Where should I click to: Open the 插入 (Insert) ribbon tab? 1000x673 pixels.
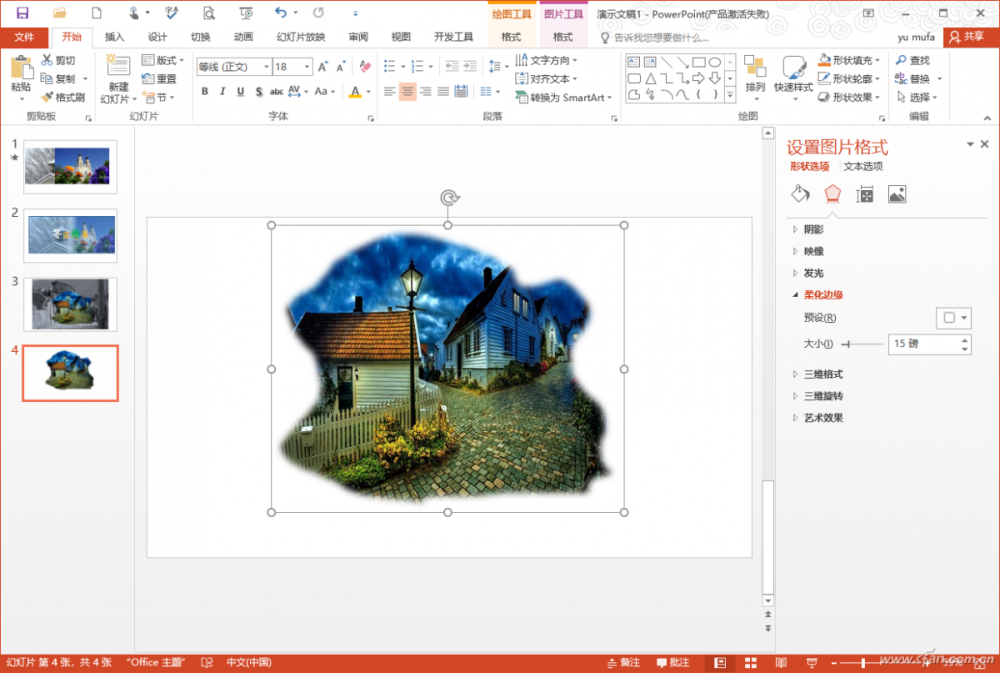click(x=115, y=37)
